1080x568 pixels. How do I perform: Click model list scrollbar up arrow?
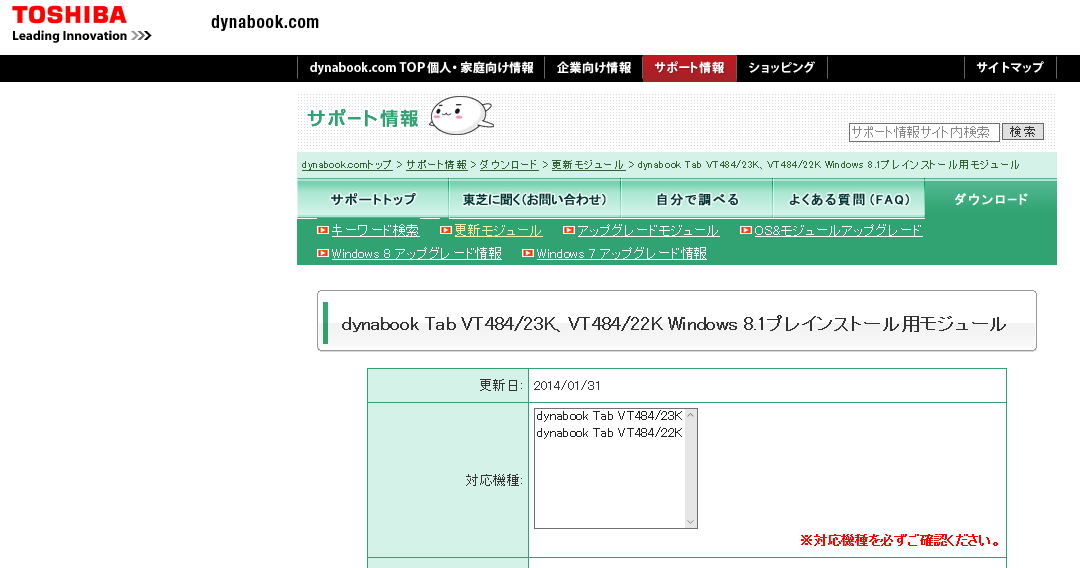[x=691, y=415]
